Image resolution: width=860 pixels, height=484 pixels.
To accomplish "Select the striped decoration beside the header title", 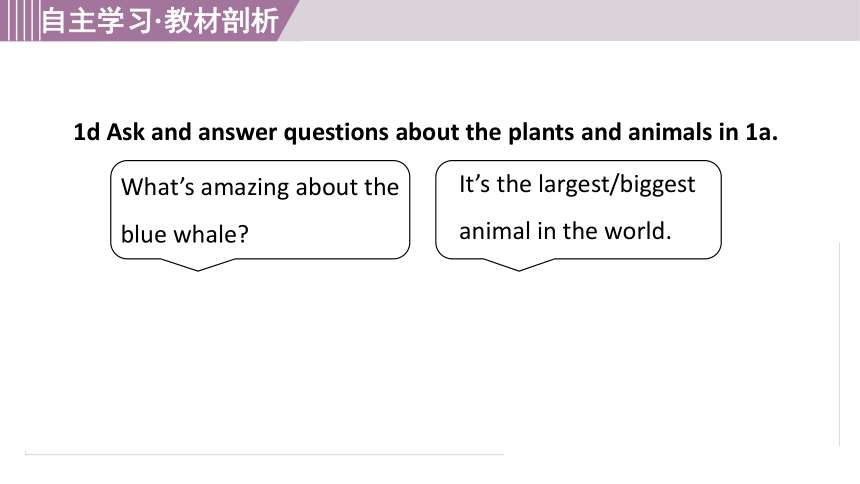I will [x=20, y=20].
